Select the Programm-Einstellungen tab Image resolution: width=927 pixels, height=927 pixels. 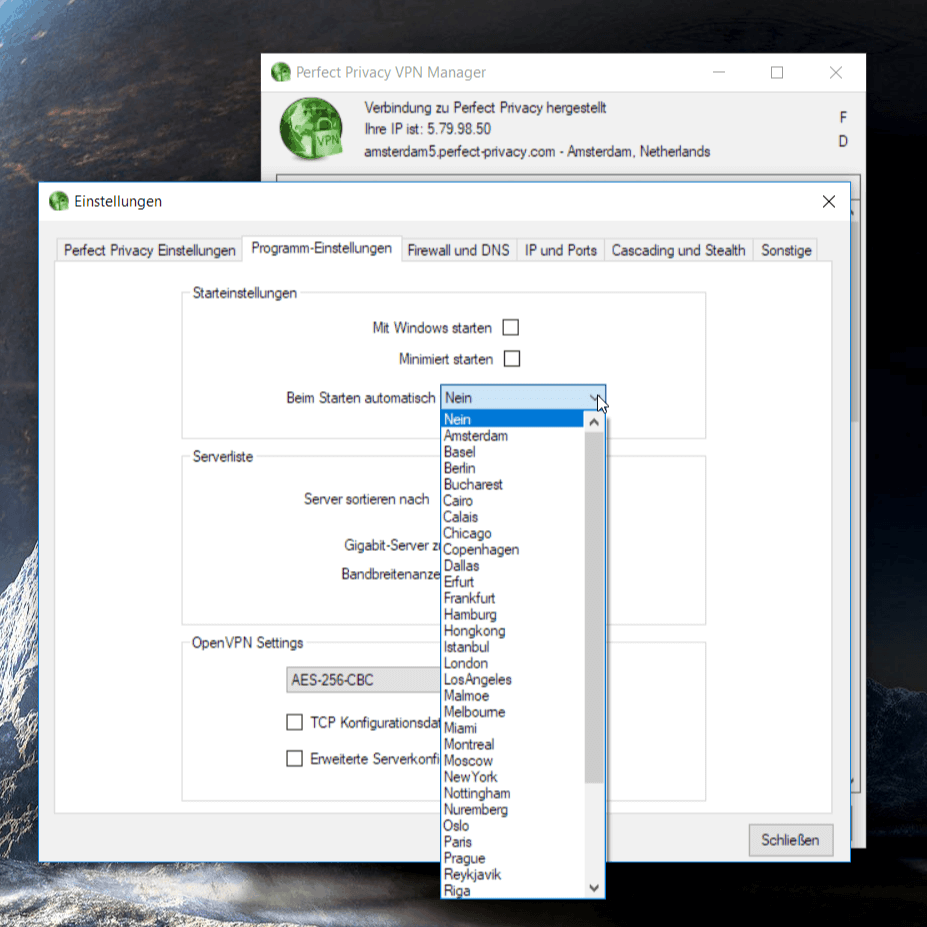[322, 248]
